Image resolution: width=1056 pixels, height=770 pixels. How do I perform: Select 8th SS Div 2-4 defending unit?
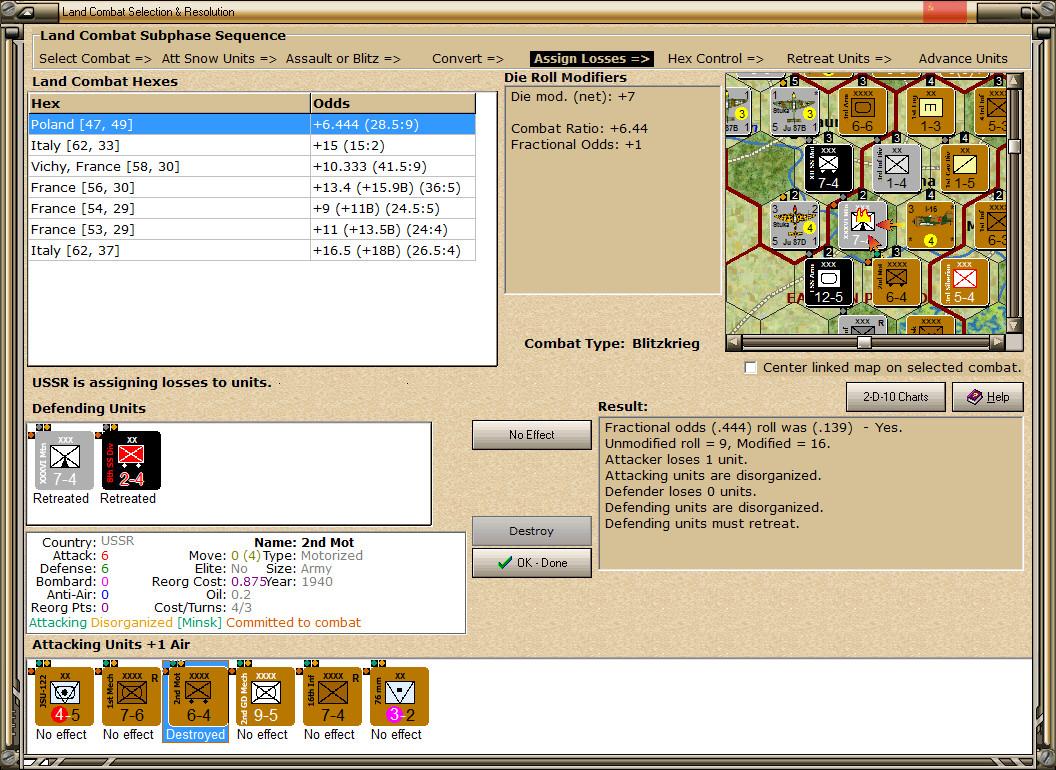[x=131, y=460]
